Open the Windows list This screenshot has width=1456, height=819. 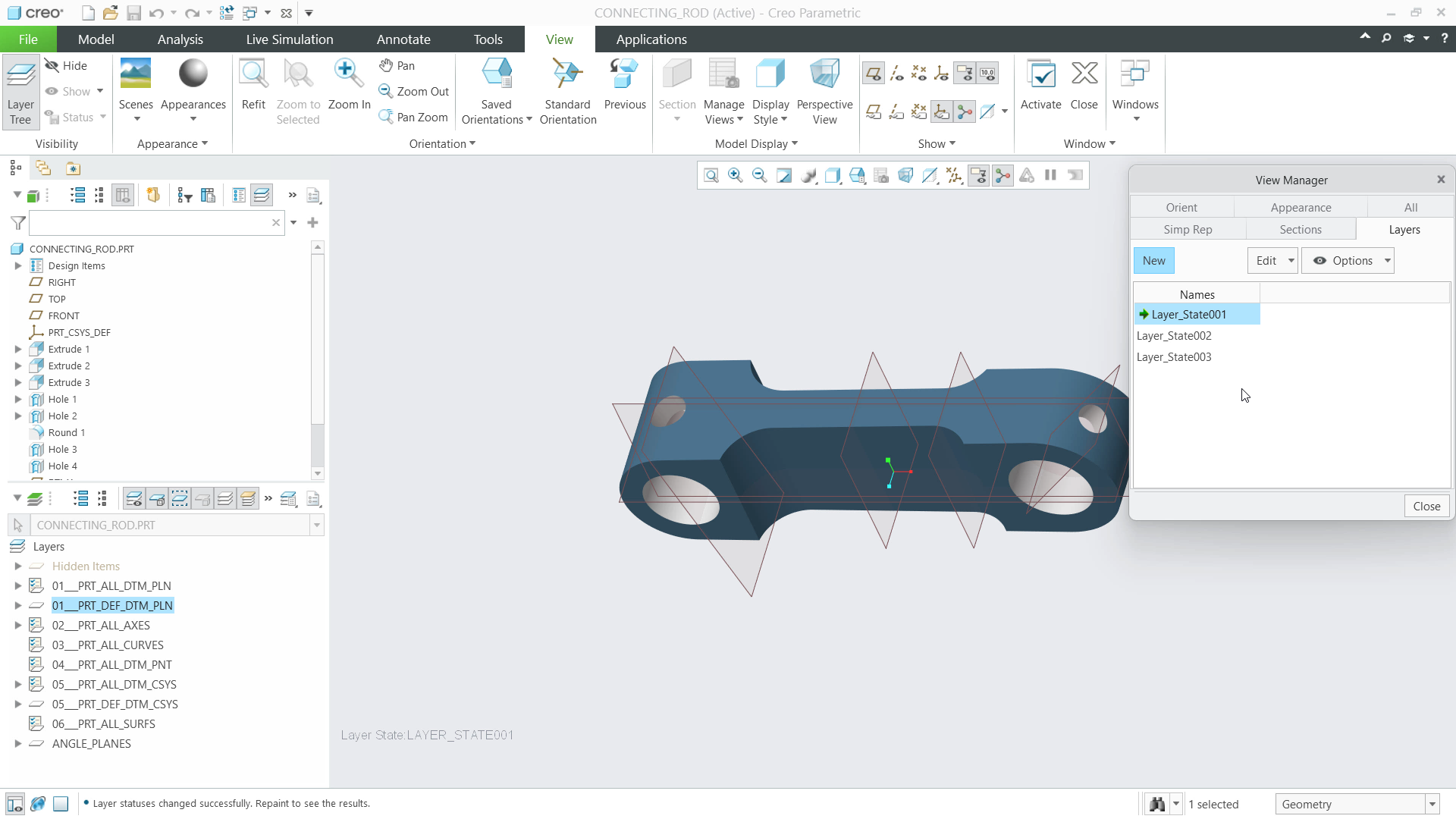point(1135,92)
